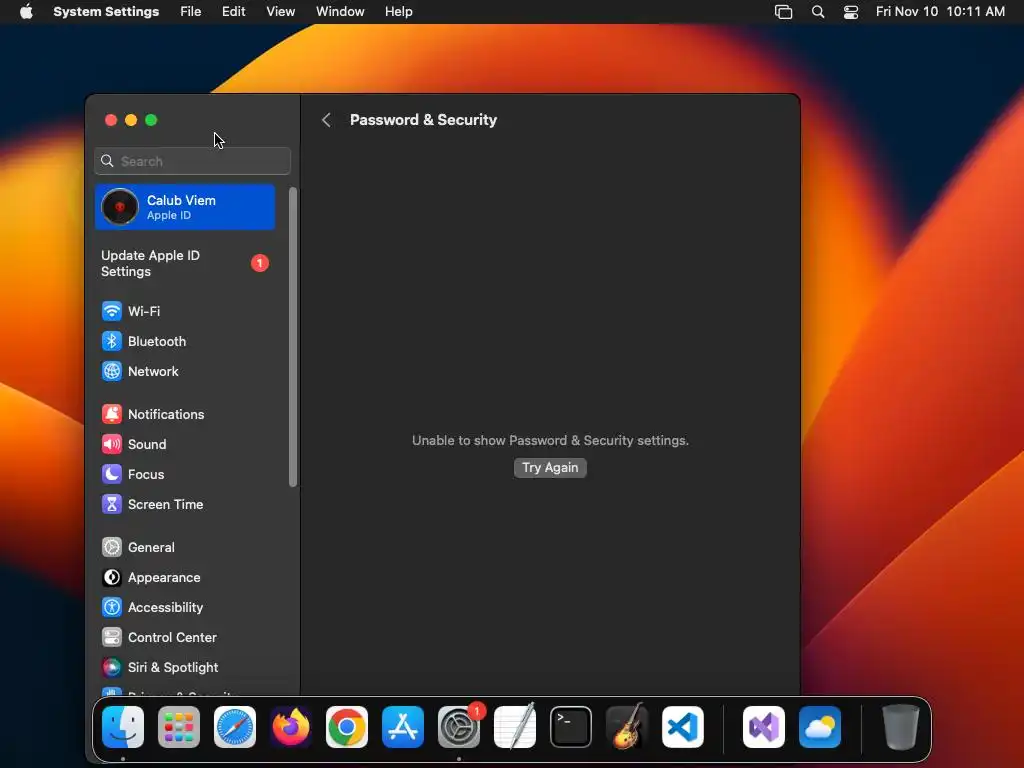
Task: Go back from Password & Security
Action: coord(326,120)
